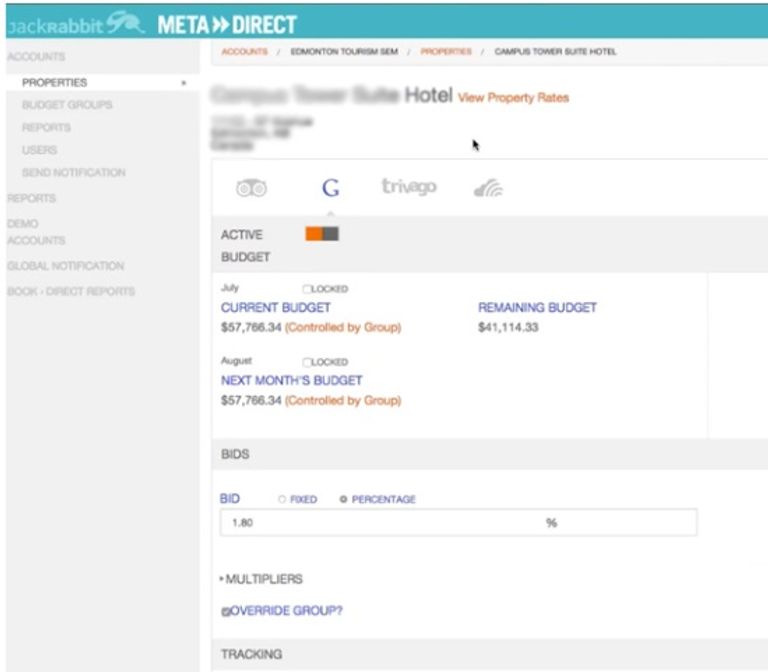Click the July $57,766.34 current budget value
Viewport: 768px width, 672px height.
[x=251, y=327]
